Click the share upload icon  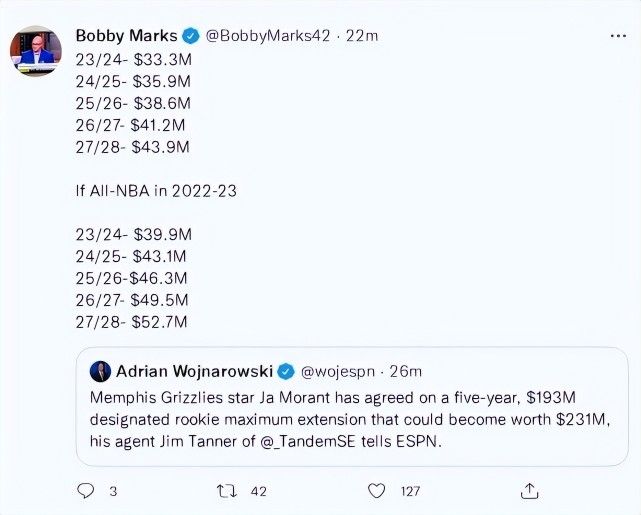[x=528, y=491]
